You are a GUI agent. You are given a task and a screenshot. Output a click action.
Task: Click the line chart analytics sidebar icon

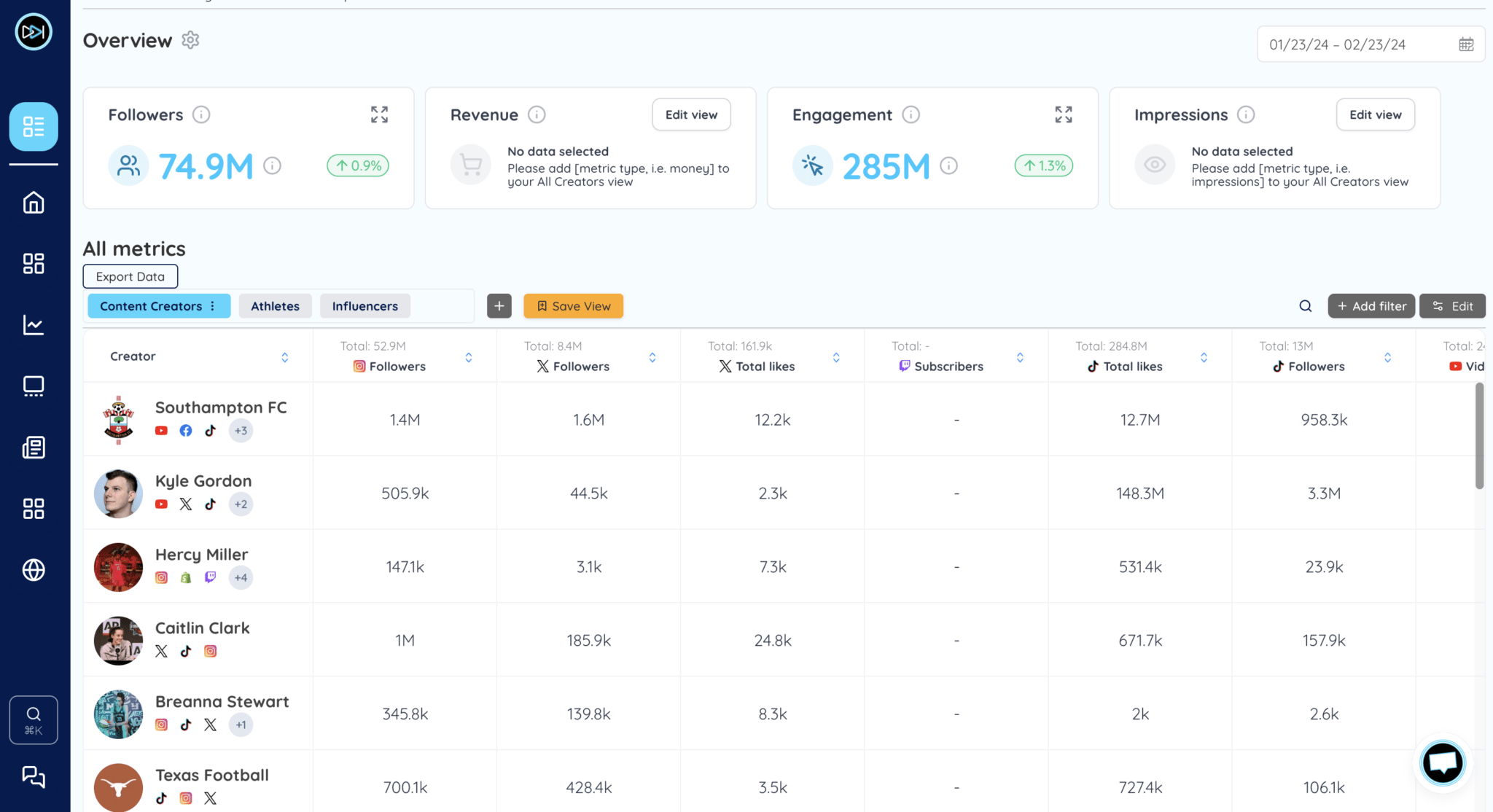click(x=34, y=324)
